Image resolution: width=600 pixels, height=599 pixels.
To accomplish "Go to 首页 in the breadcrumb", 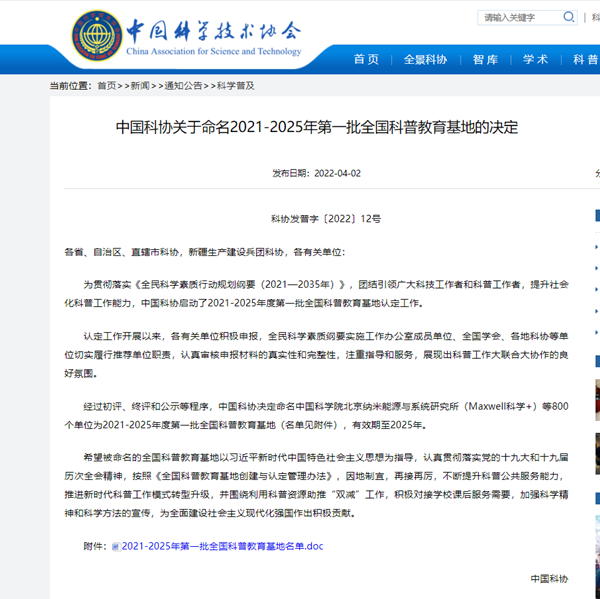I will (107, 86).
